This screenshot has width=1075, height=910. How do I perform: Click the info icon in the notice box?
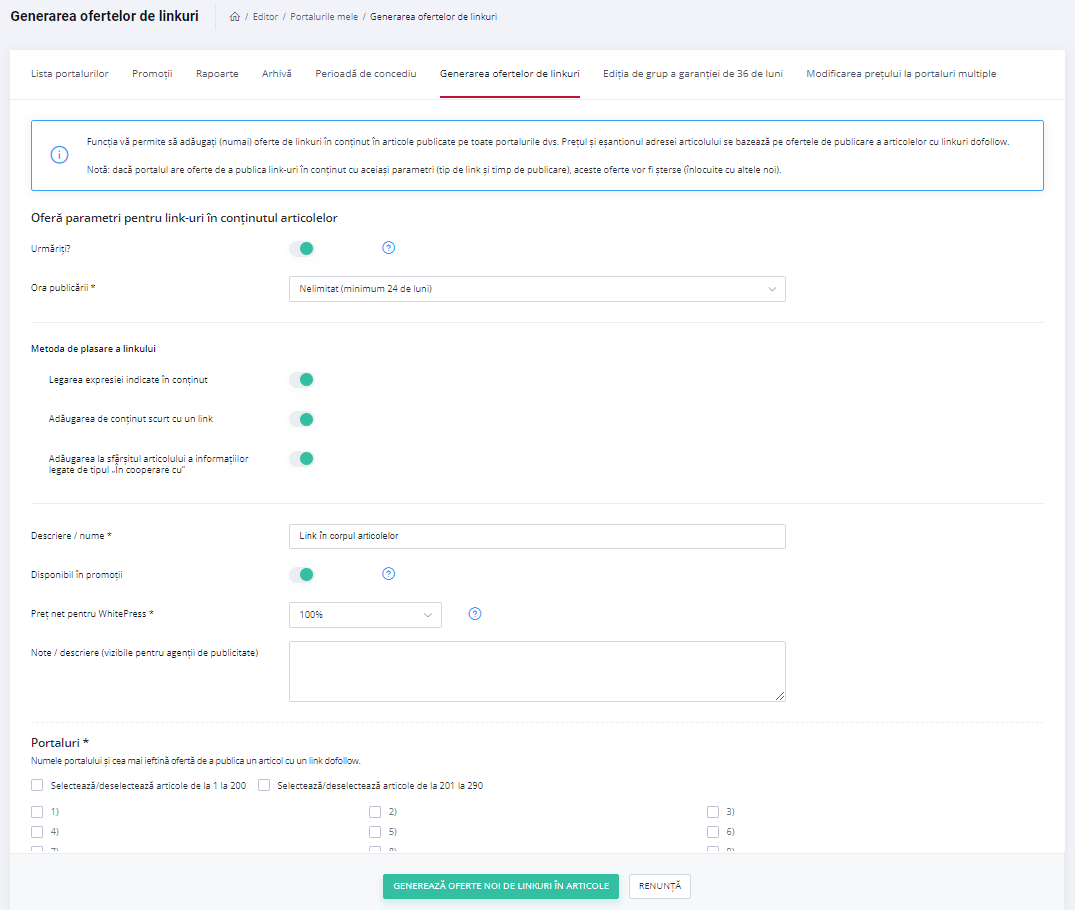point(60,155)
